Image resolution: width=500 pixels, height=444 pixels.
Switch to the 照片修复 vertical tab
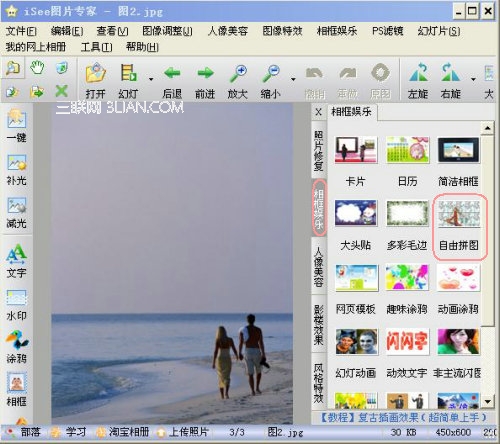point(319,151)
